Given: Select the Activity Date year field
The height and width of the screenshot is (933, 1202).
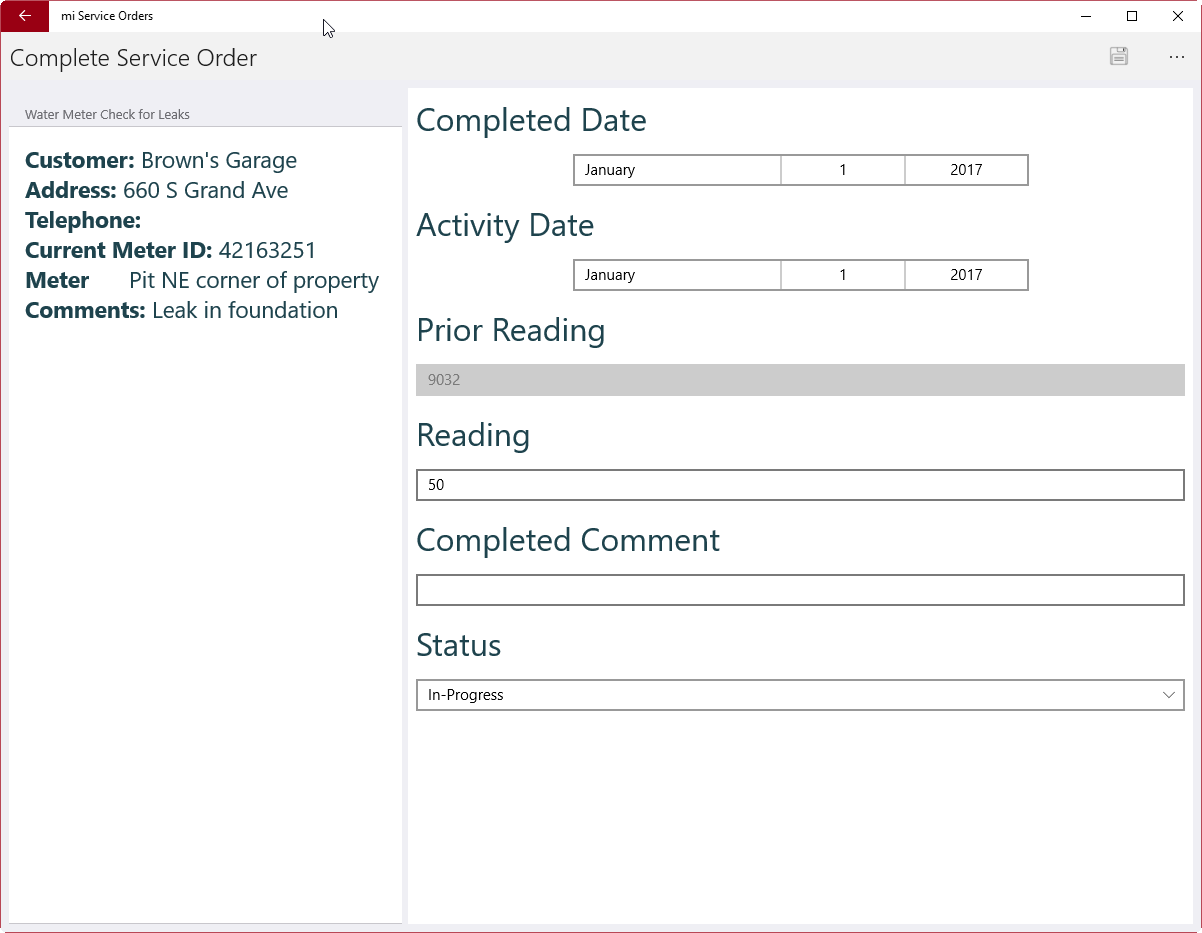Looking at the screenshot, I should [x=966, y=275].
